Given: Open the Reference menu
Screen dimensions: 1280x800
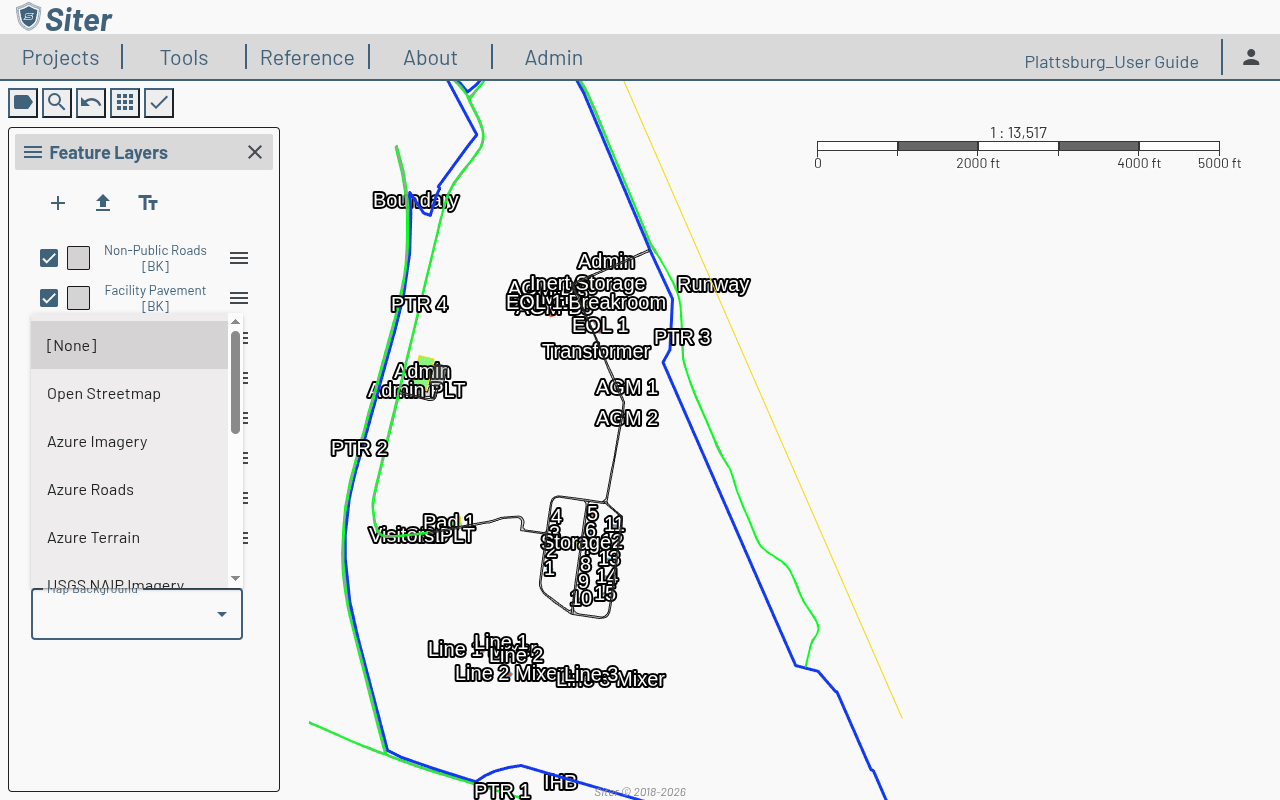Looking at the screenshot, I should (307, 57).
